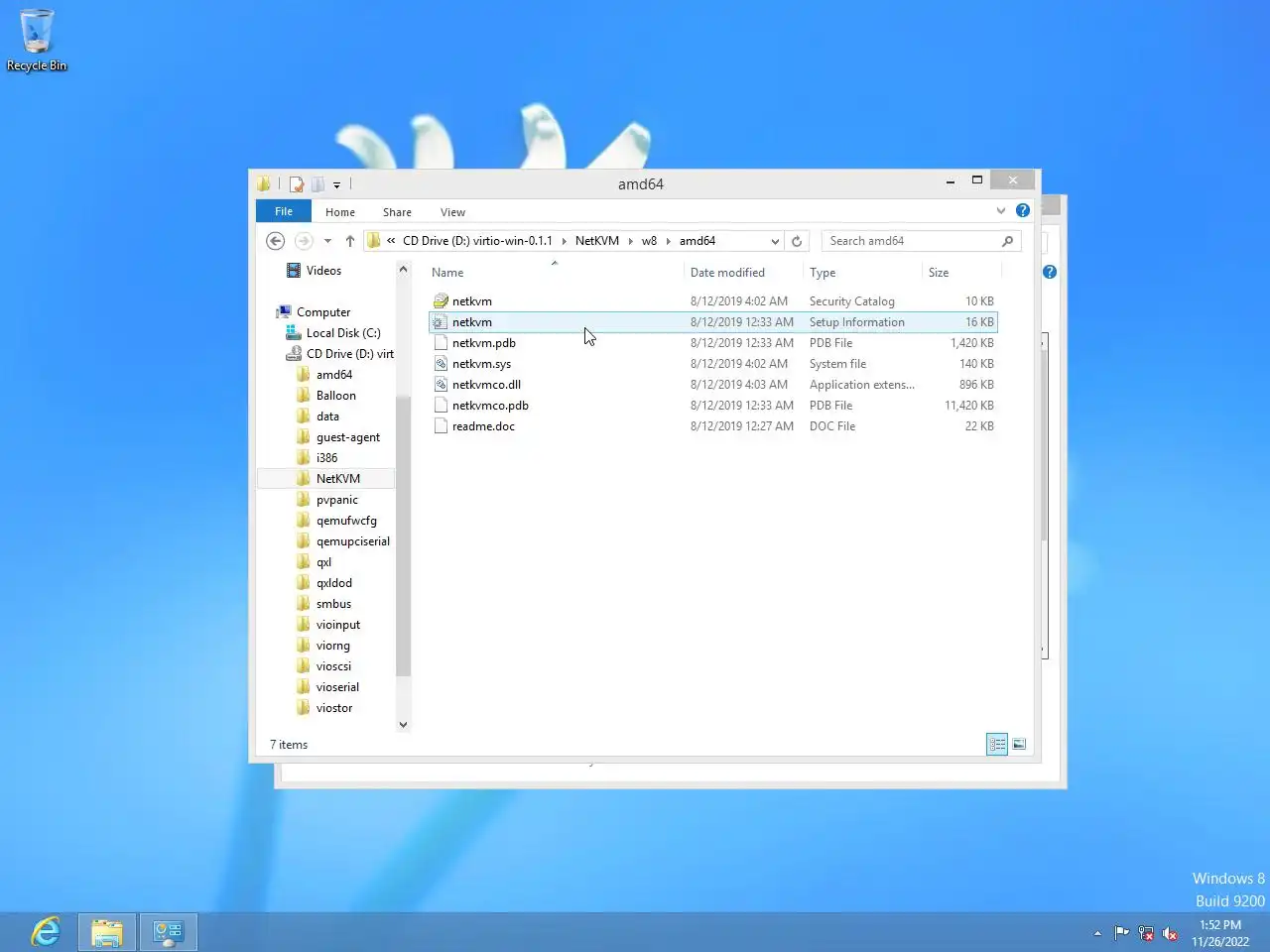This screenshot has height=952, width=1270.
Task: Select Videos in navigation pane
Action: (x=323, y=271)
